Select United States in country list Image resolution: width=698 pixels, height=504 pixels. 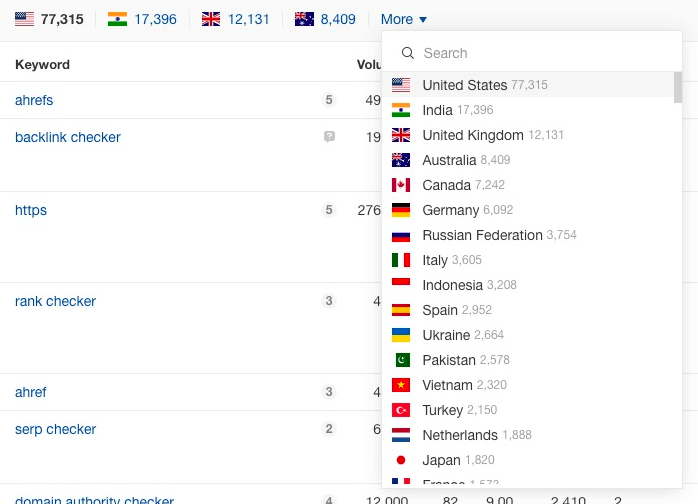point(528,85)
